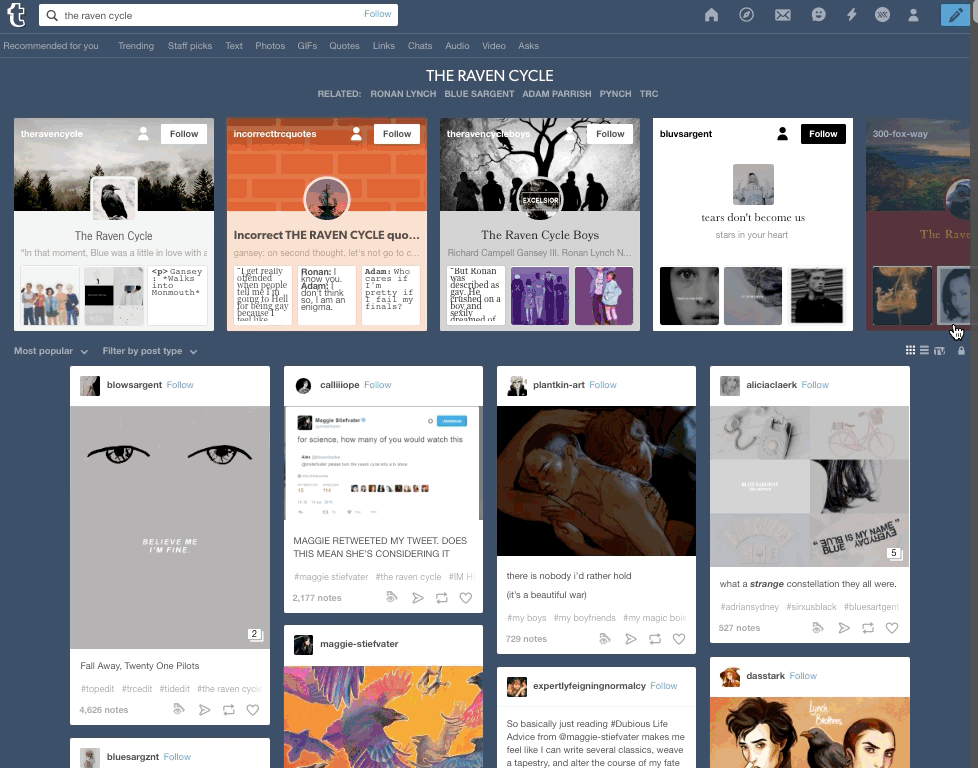Open related tag PYNCH
Viewport: 978px width, 768px height.
point(615,94)
